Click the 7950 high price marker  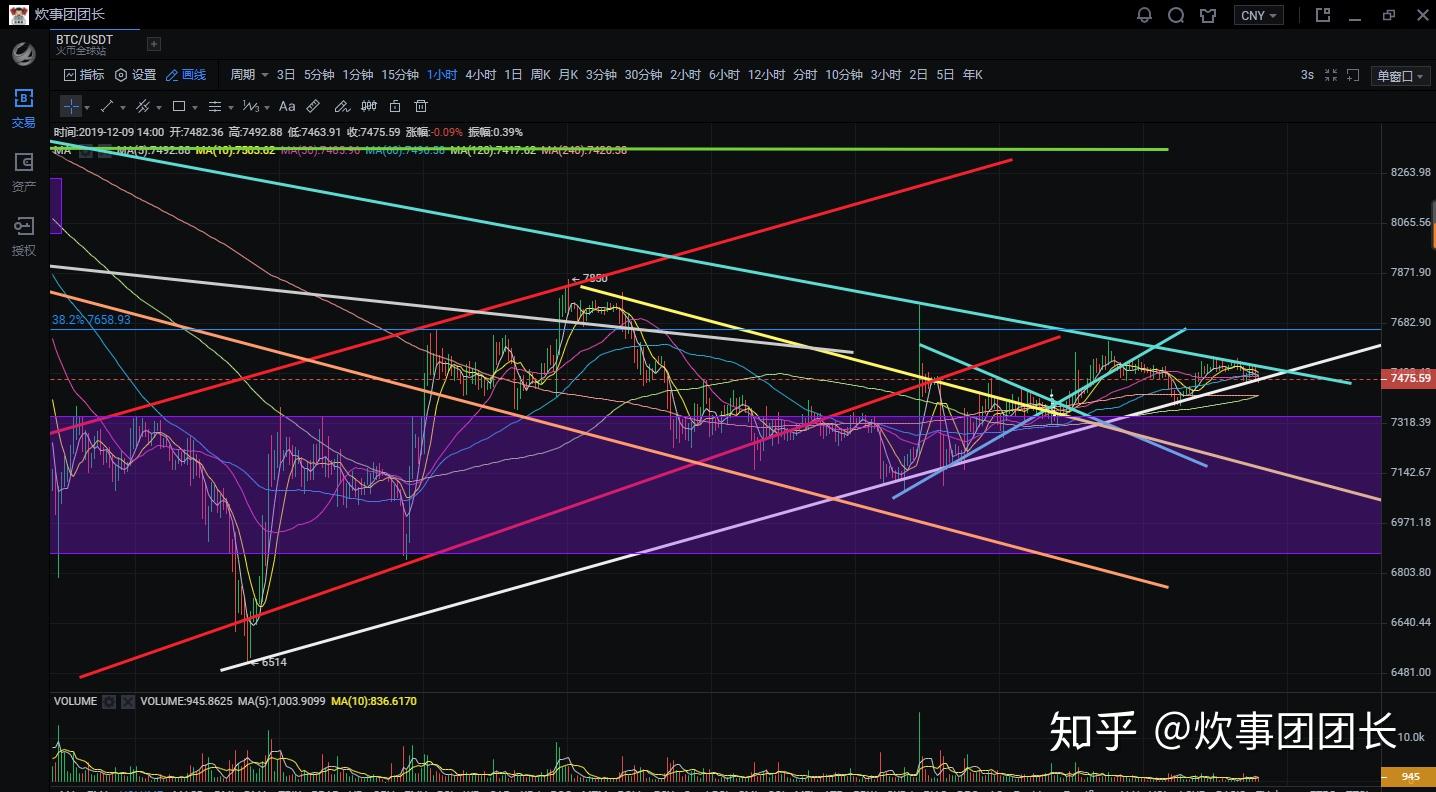[x=590, y=278]
